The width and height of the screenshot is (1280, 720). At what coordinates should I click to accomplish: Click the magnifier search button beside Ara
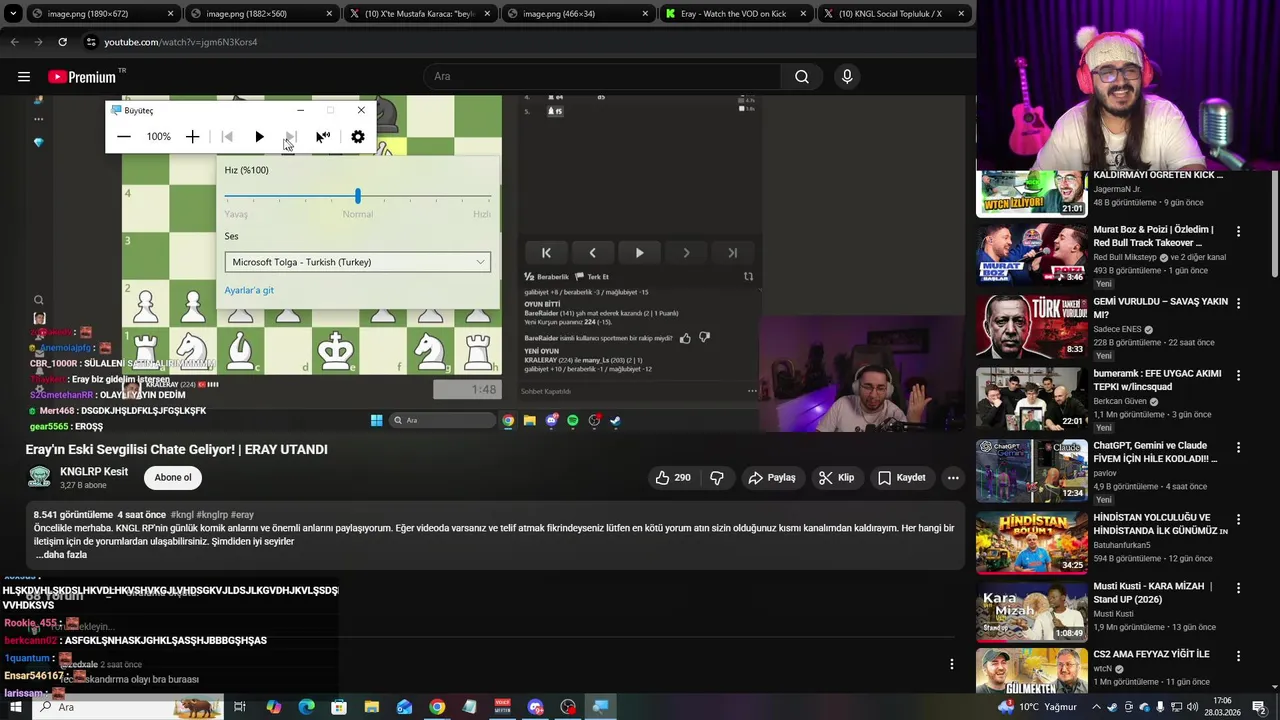tap(802, 77)
